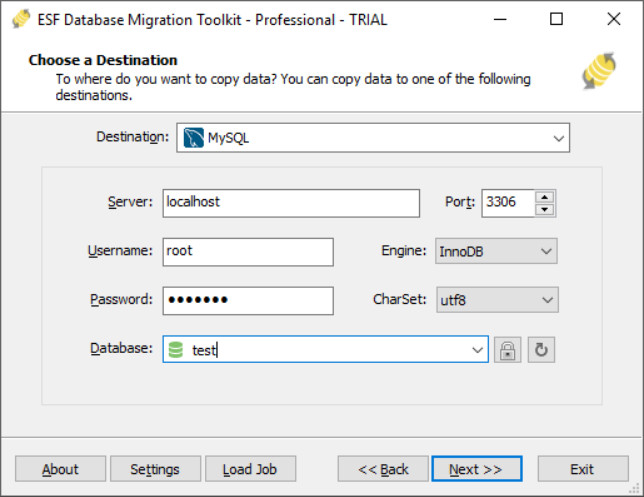Open the Settings button

(x=155, y=469)
